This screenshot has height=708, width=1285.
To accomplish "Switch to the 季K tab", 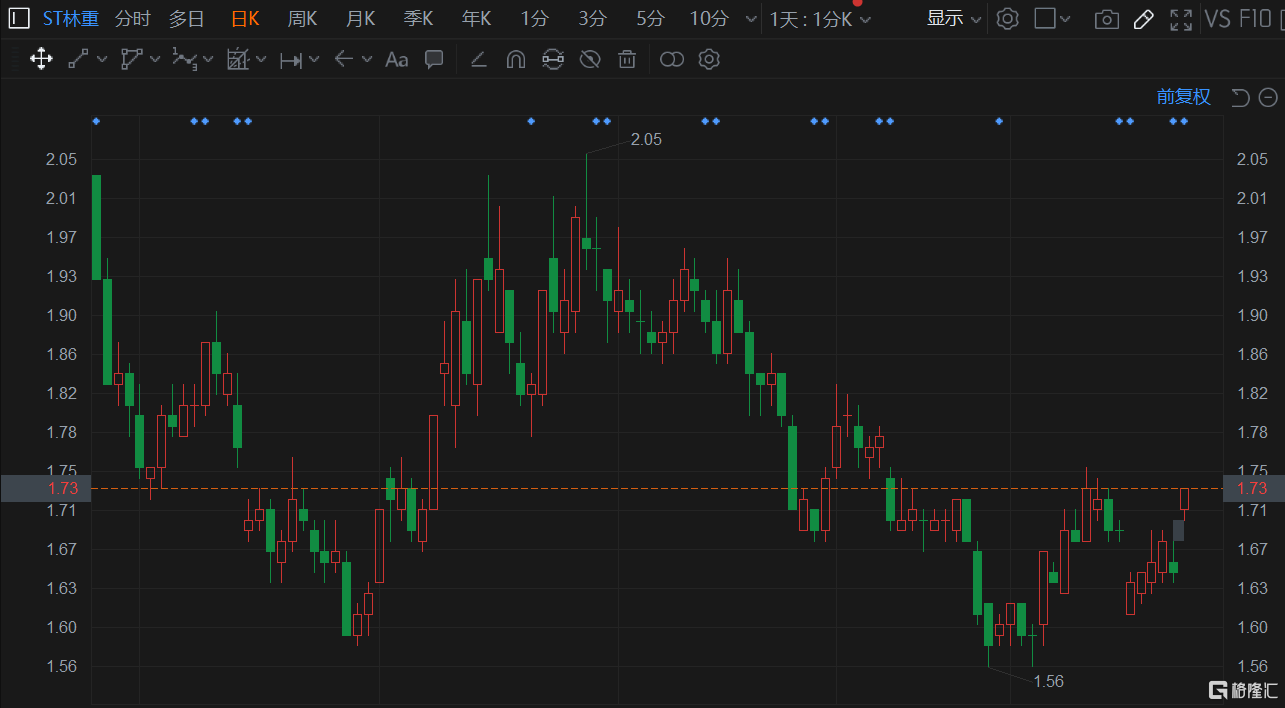I will pyautogui.click(x=418, y=18).
